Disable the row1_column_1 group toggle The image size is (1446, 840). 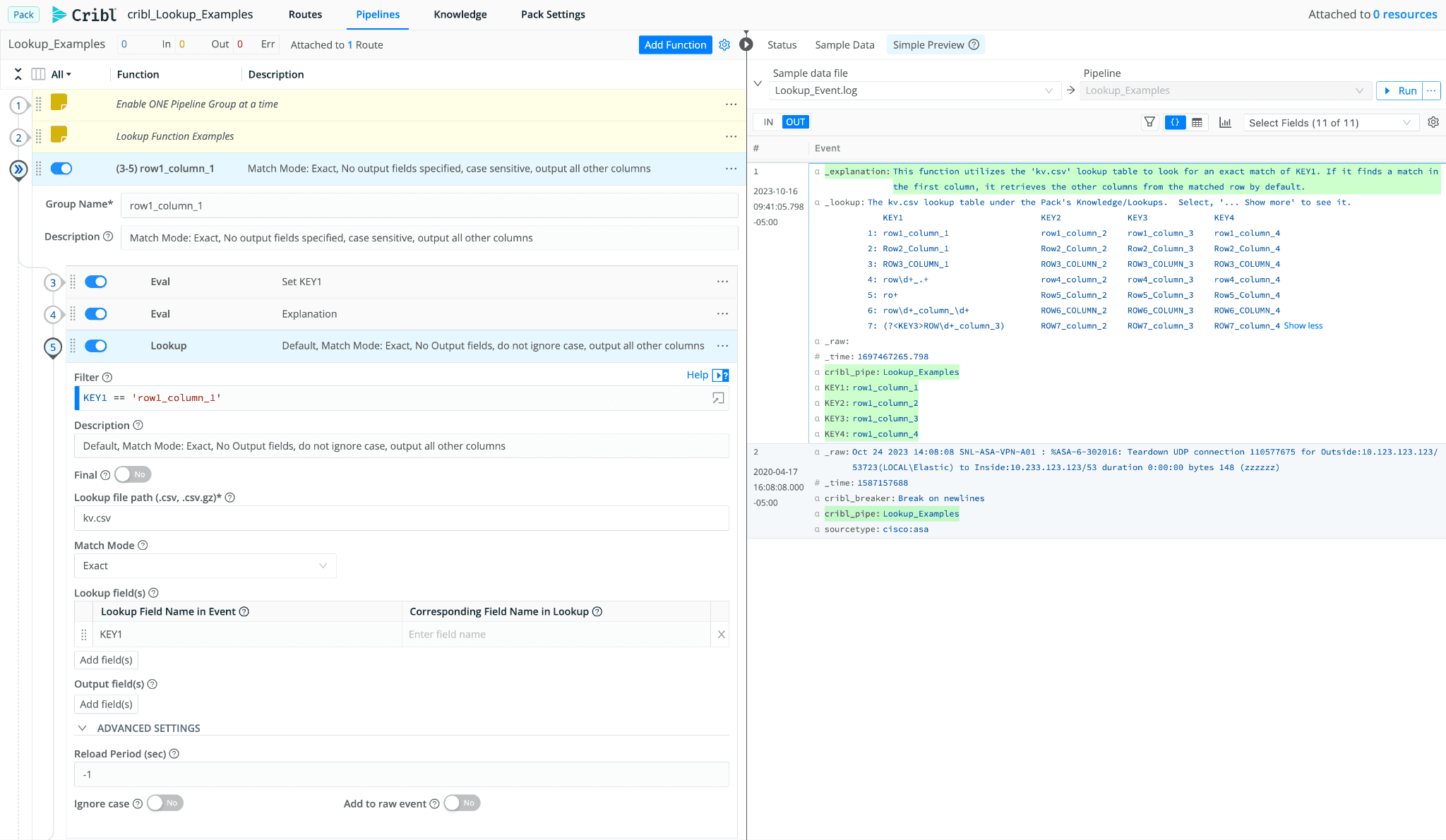(62, 169)
